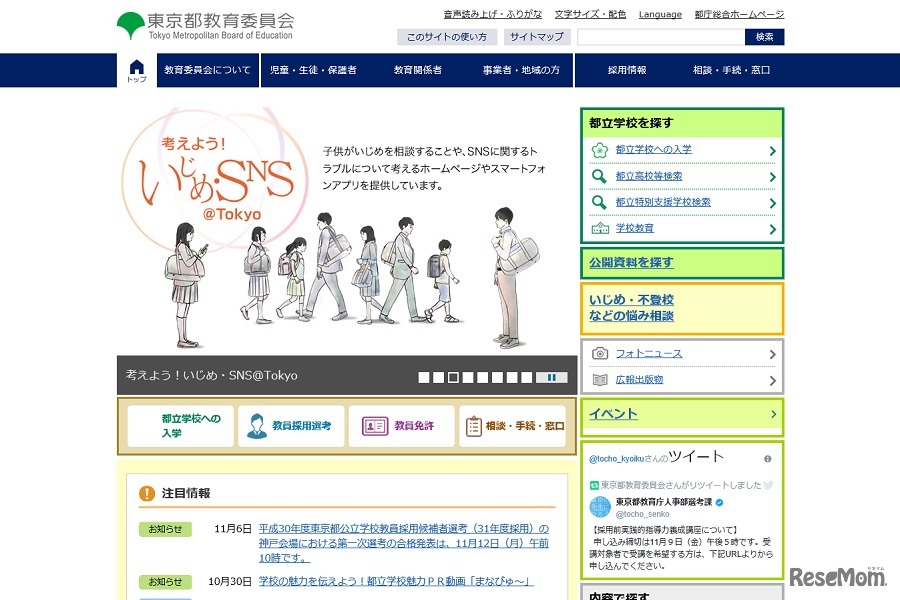Open the 採用情報 navigation menu

pos(628,70)
